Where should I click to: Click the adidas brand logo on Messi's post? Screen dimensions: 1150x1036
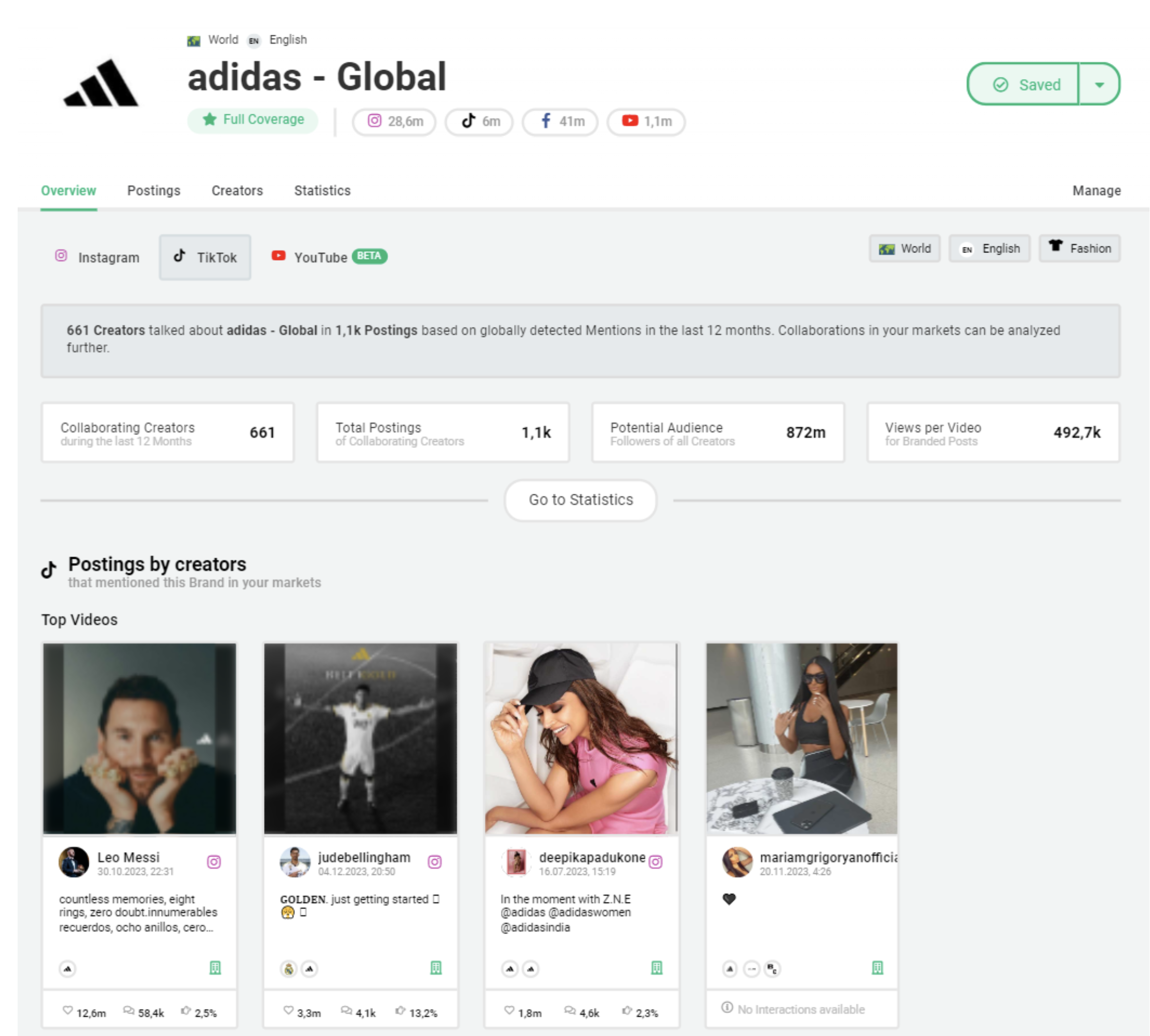pos(67,969)
